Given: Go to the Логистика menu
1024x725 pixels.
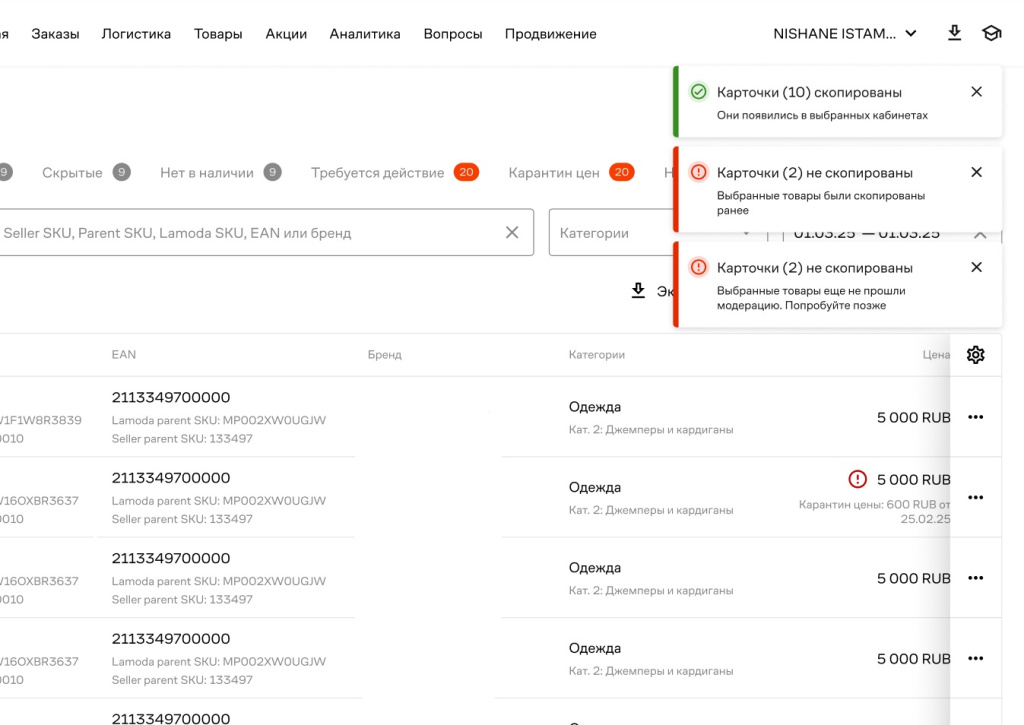Looking at the screenshot, I should (x=136, y=34).
